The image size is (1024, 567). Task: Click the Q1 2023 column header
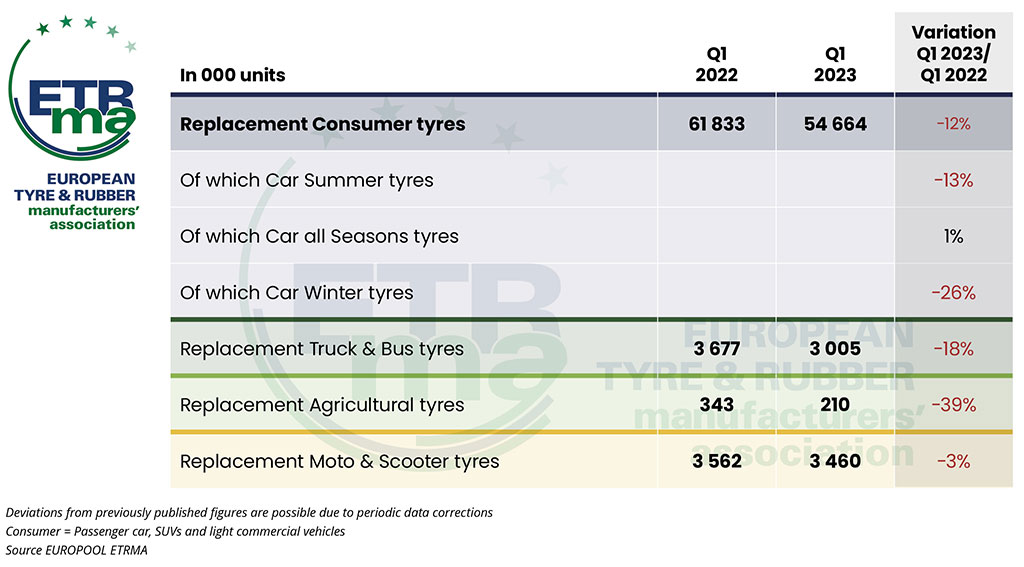point(835,64)
